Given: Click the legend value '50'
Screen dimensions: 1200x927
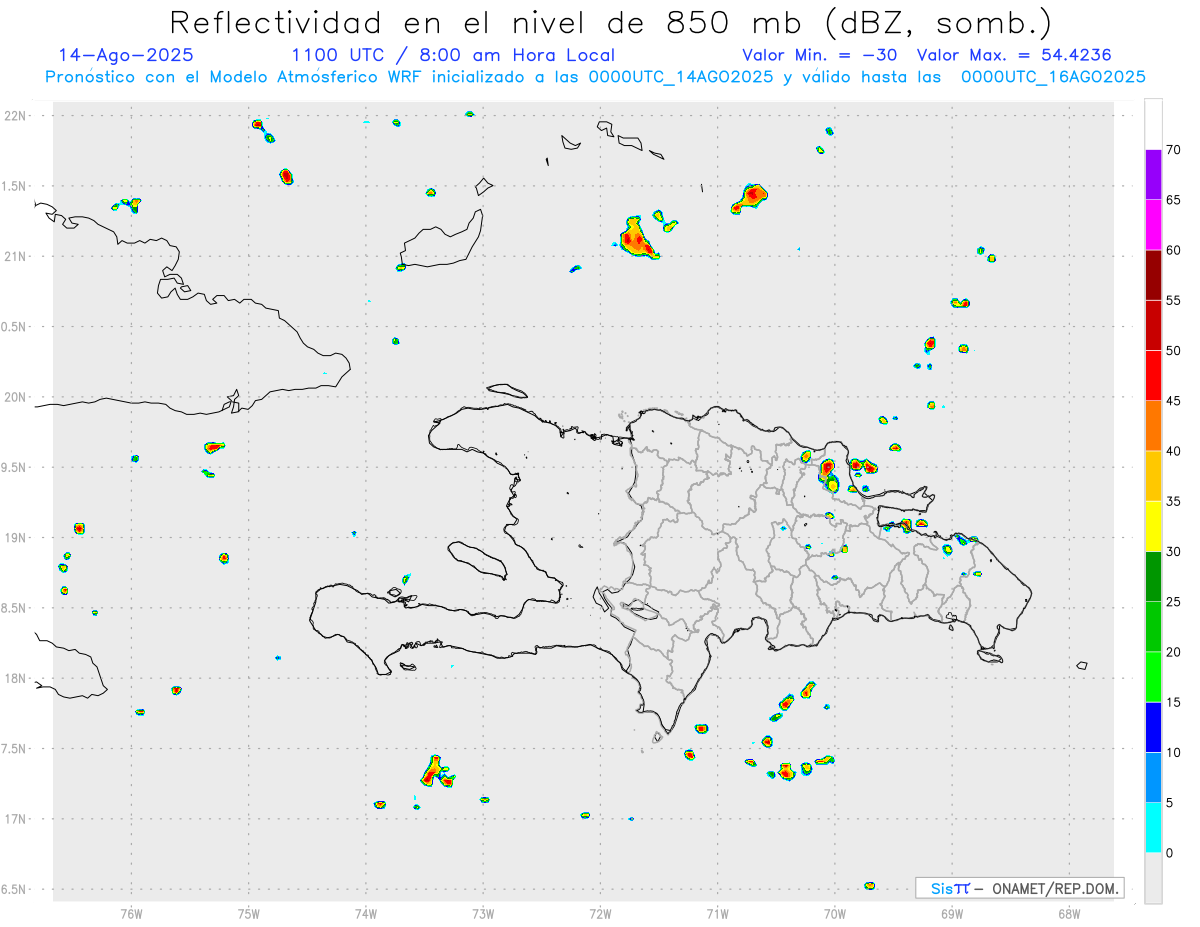Looking at the screenshot, I should click(x=1173, y=351).
